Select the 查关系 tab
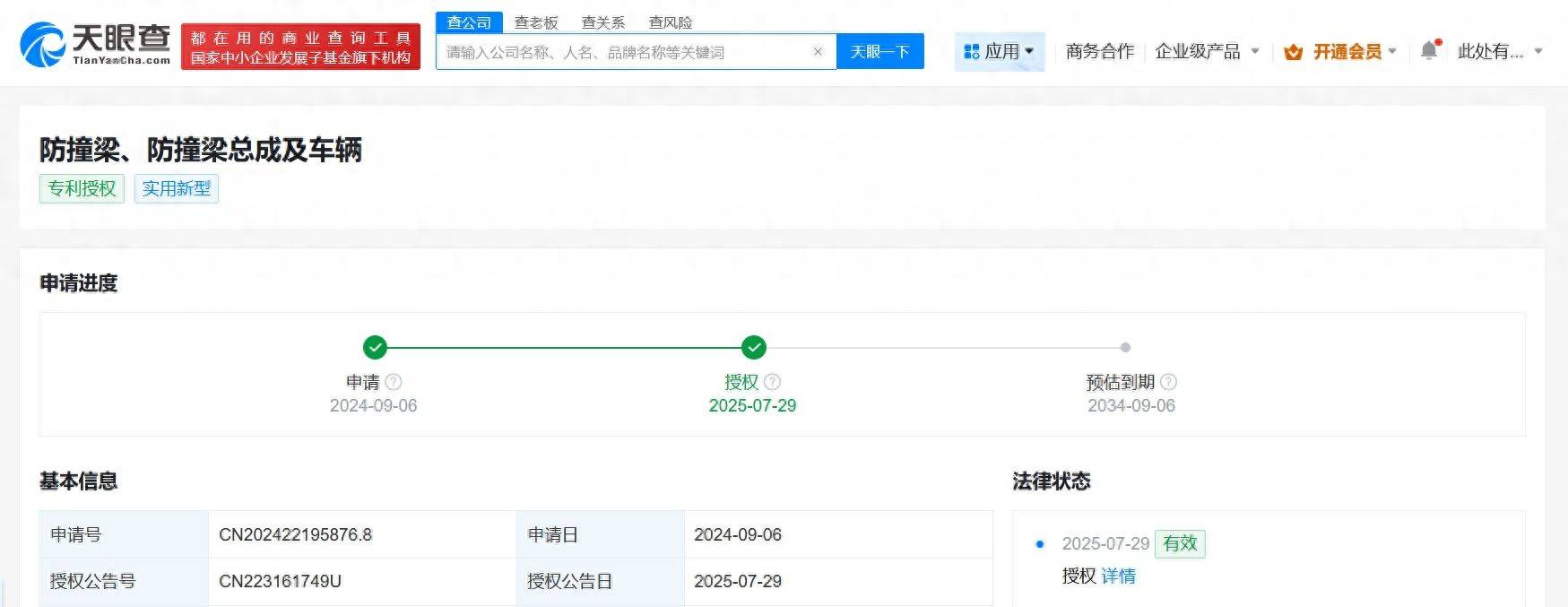 (x=603, y=22)
